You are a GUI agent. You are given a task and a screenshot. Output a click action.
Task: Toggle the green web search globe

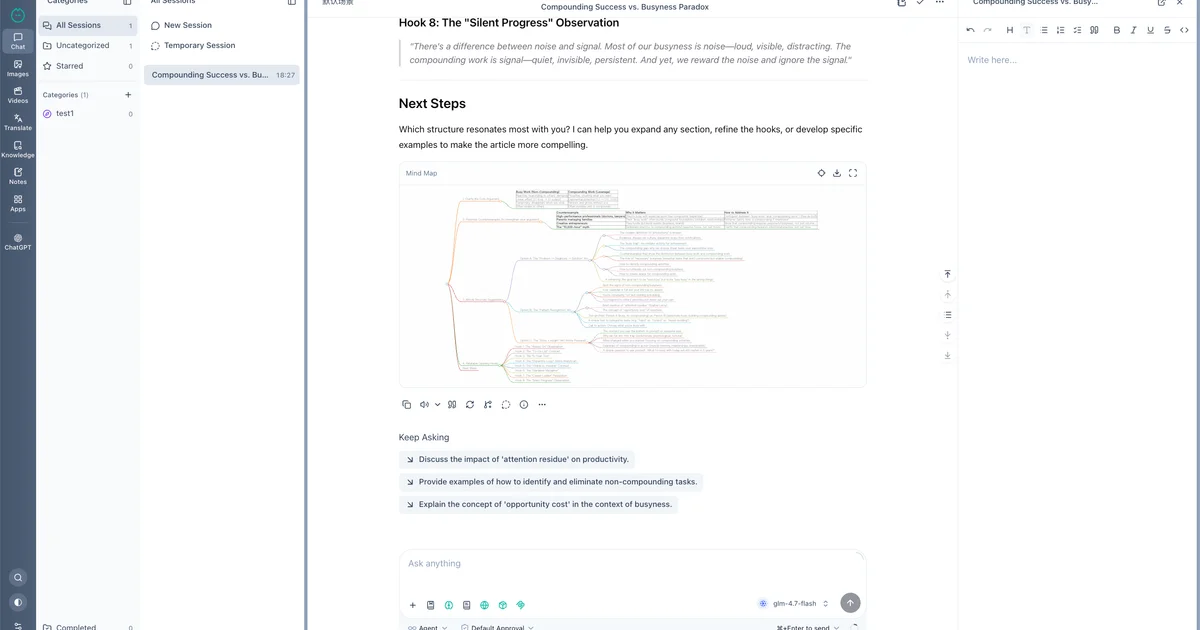tap(485, 605)
